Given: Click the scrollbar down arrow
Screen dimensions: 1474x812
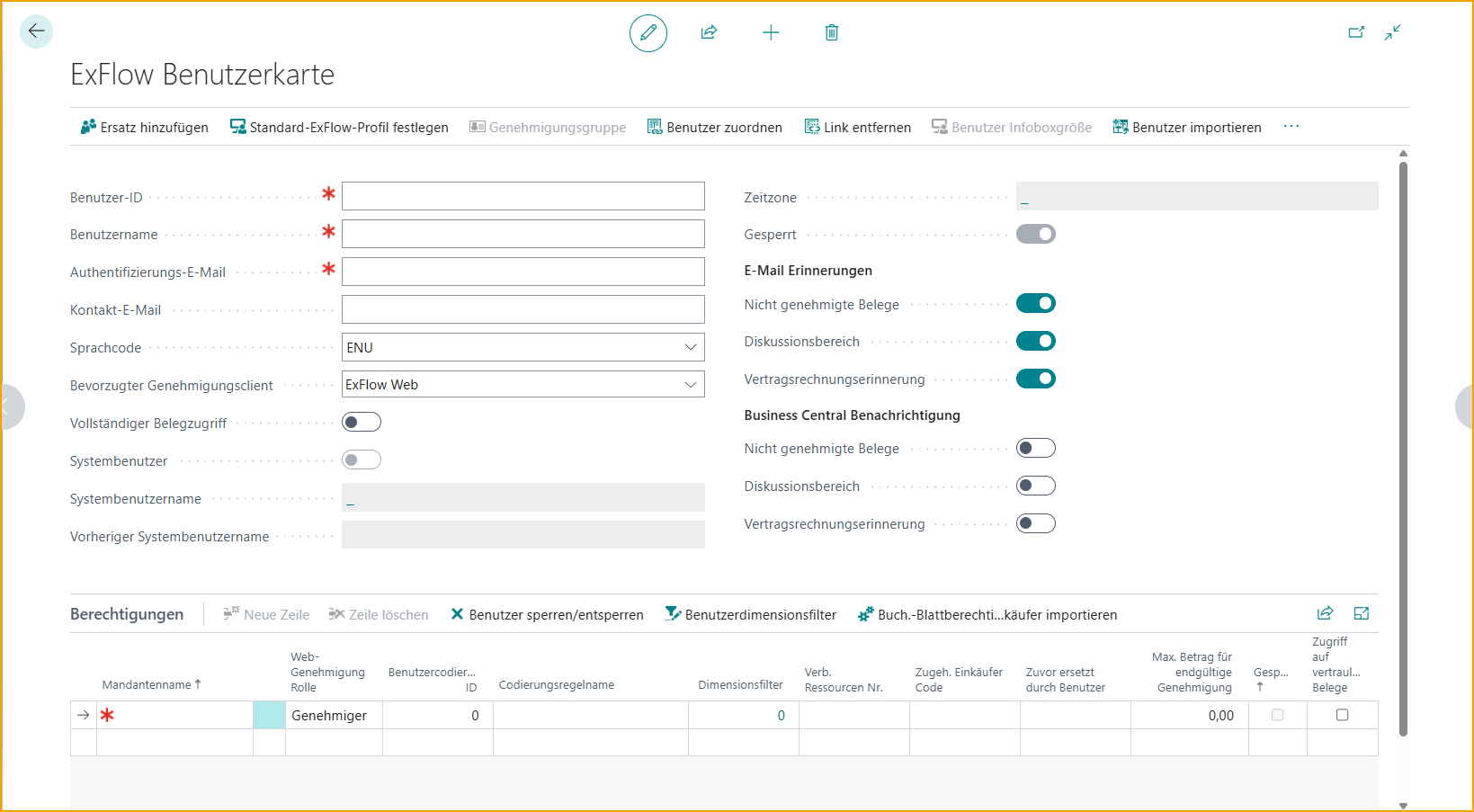Looking at the screenshot, I should [1403, 806].
